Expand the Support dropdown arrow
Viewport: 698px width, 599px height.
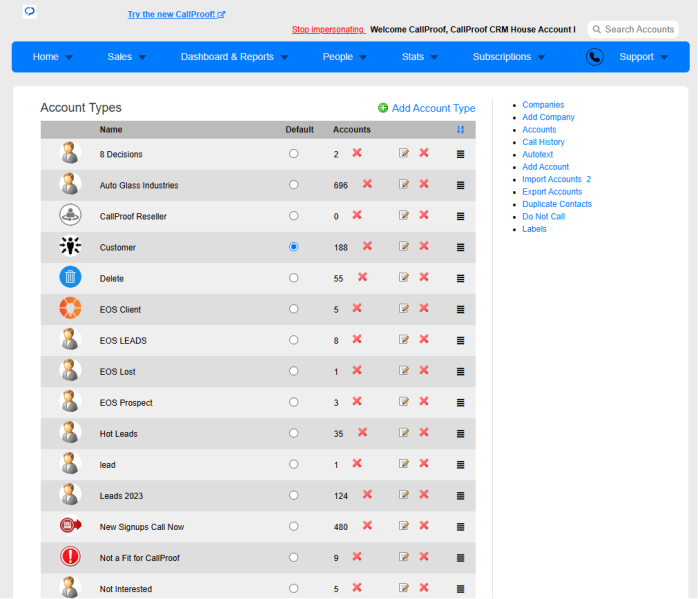point(664,57)
